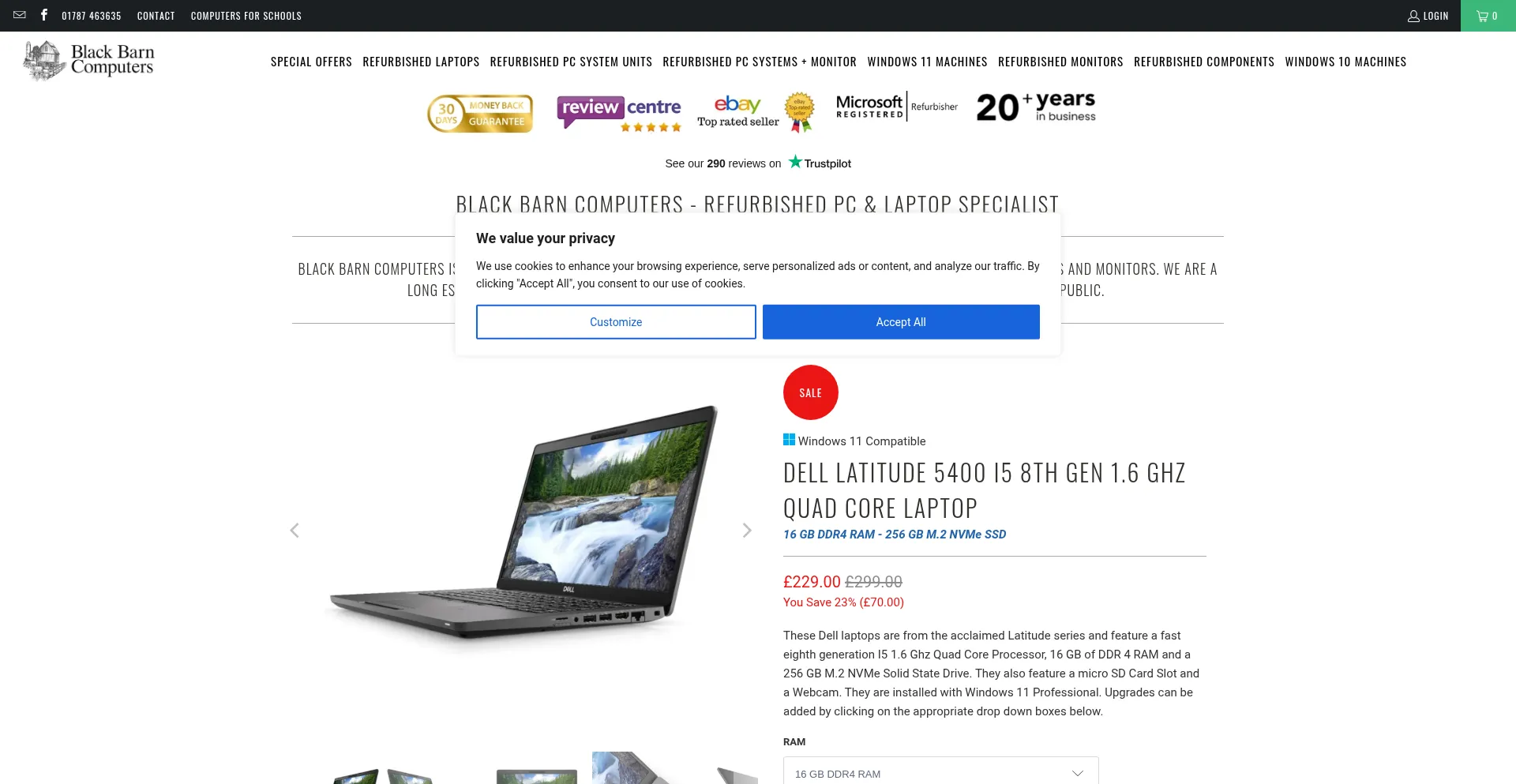The width and height of the screenshot is (1516, 784).
Task: Select Windows 11 Machines in navigation
Action: [x=927, y=62]
